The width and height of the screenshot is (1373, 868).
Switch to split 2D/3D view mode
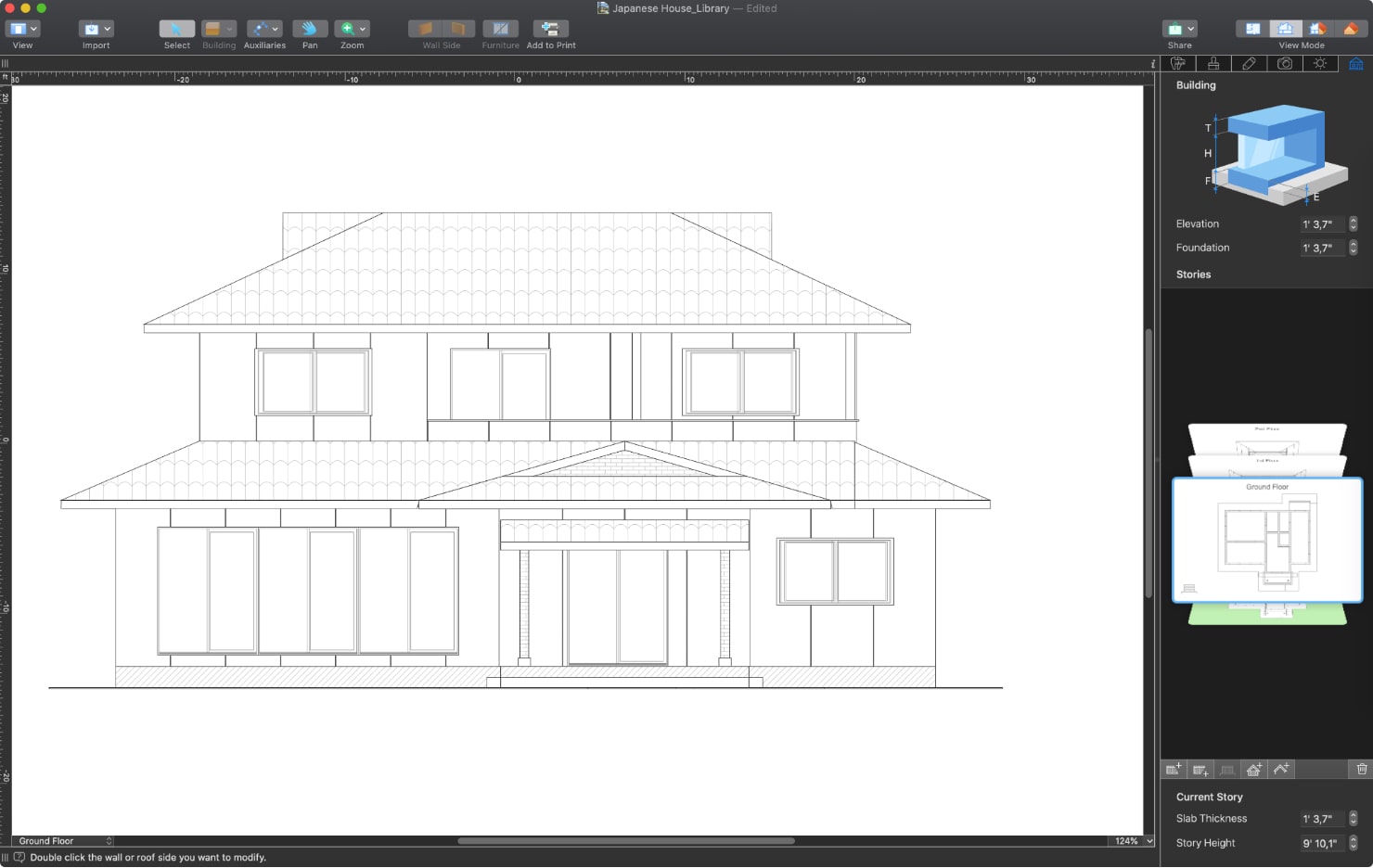pos(1318,29)
